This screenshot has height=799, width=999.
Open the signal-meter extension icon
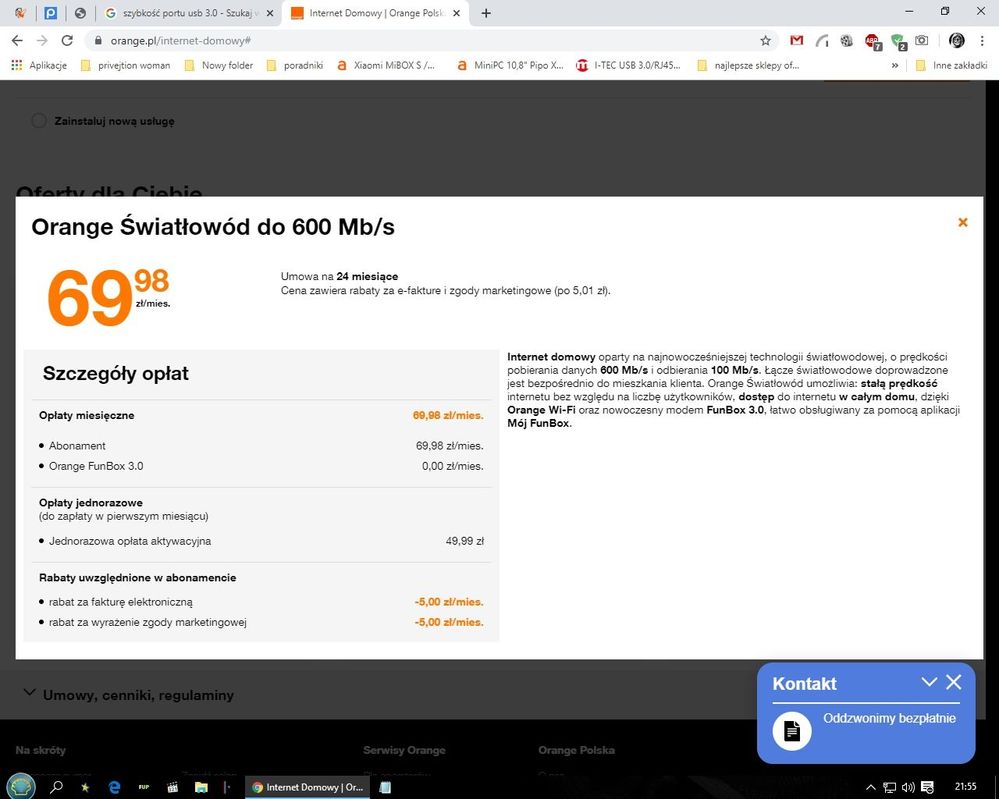point(822,41)
